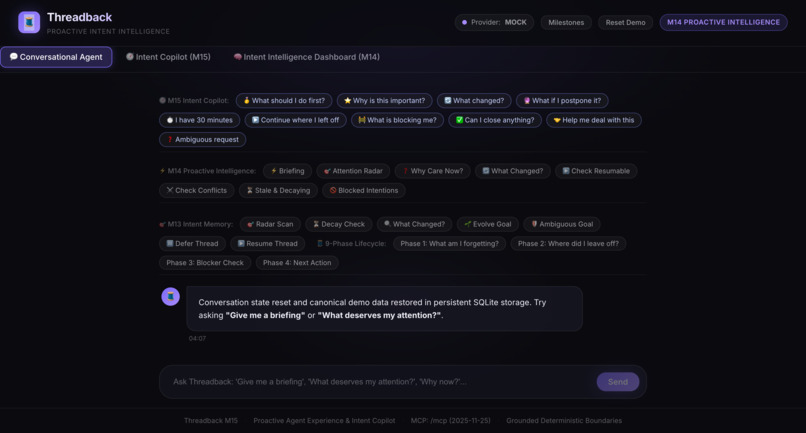This screenshot has height=433, width=806.
Task: Select the Resume Thread chip
Action: 267,243
